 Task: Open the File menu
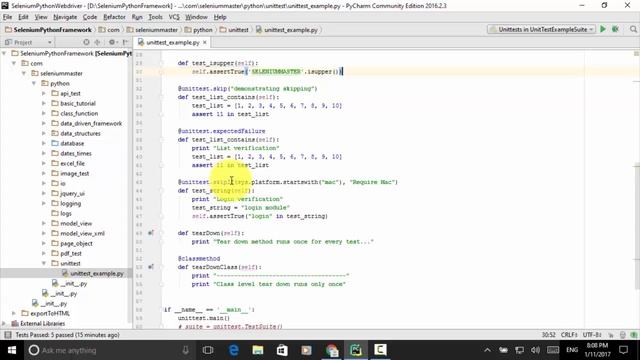click(7, 17)
